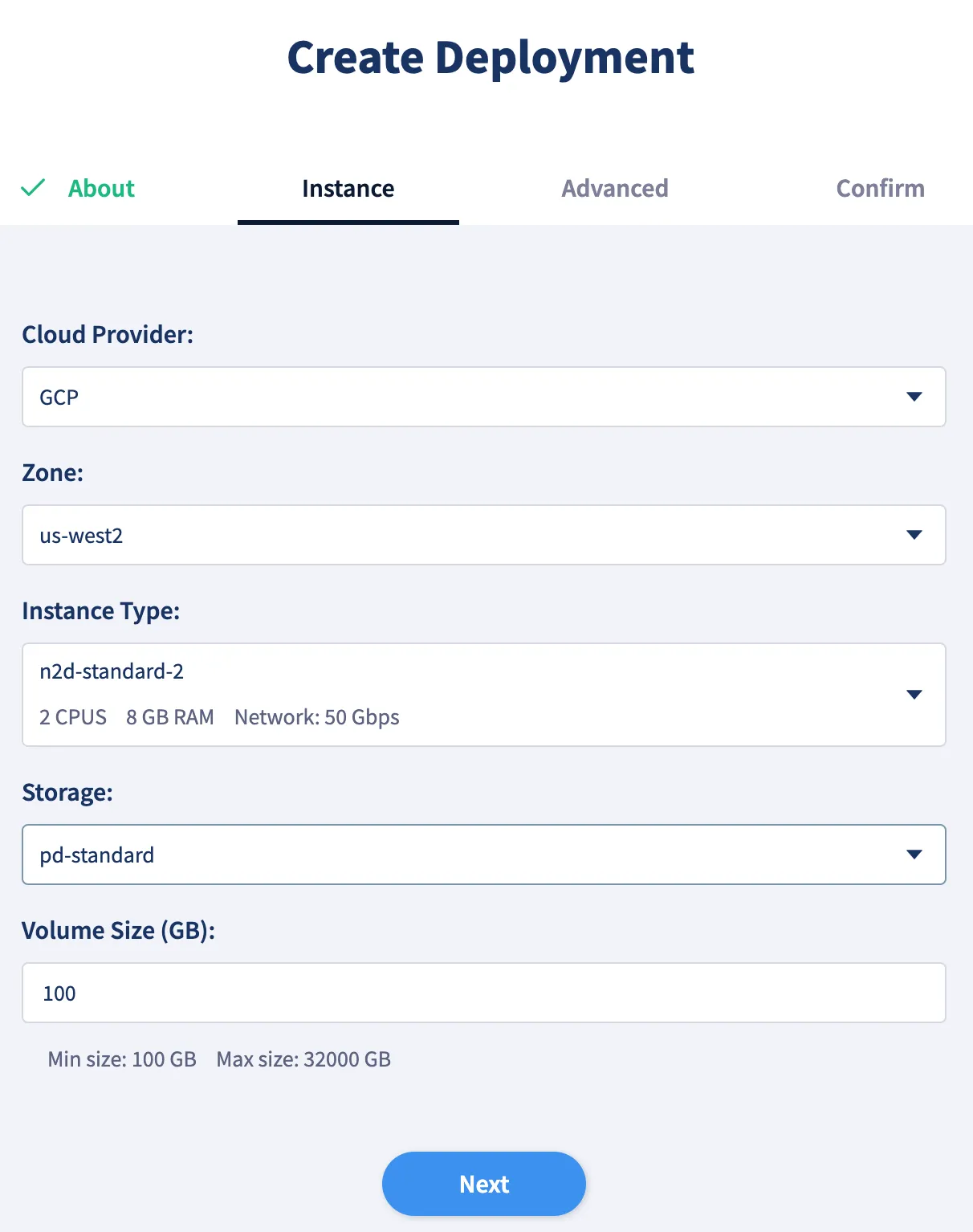Viewport: 973px width, 1232px height.
Task: Open the Zone dropdown arrow
Action: pyautogui.click(x=914, y=535)
